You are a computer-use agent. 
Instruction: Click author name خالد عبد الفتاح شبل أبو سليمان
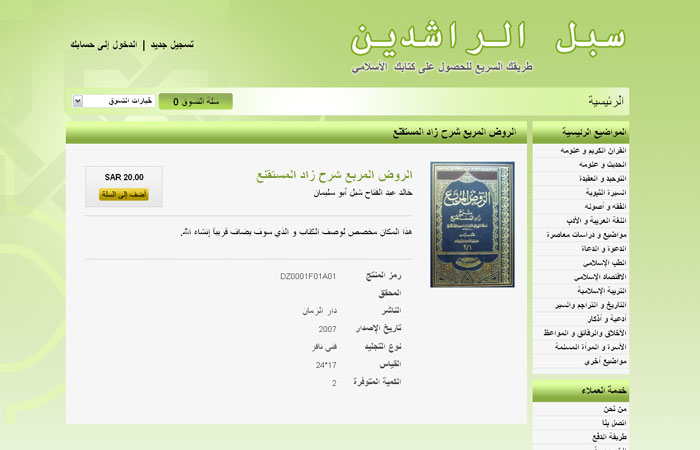[363, 193]
